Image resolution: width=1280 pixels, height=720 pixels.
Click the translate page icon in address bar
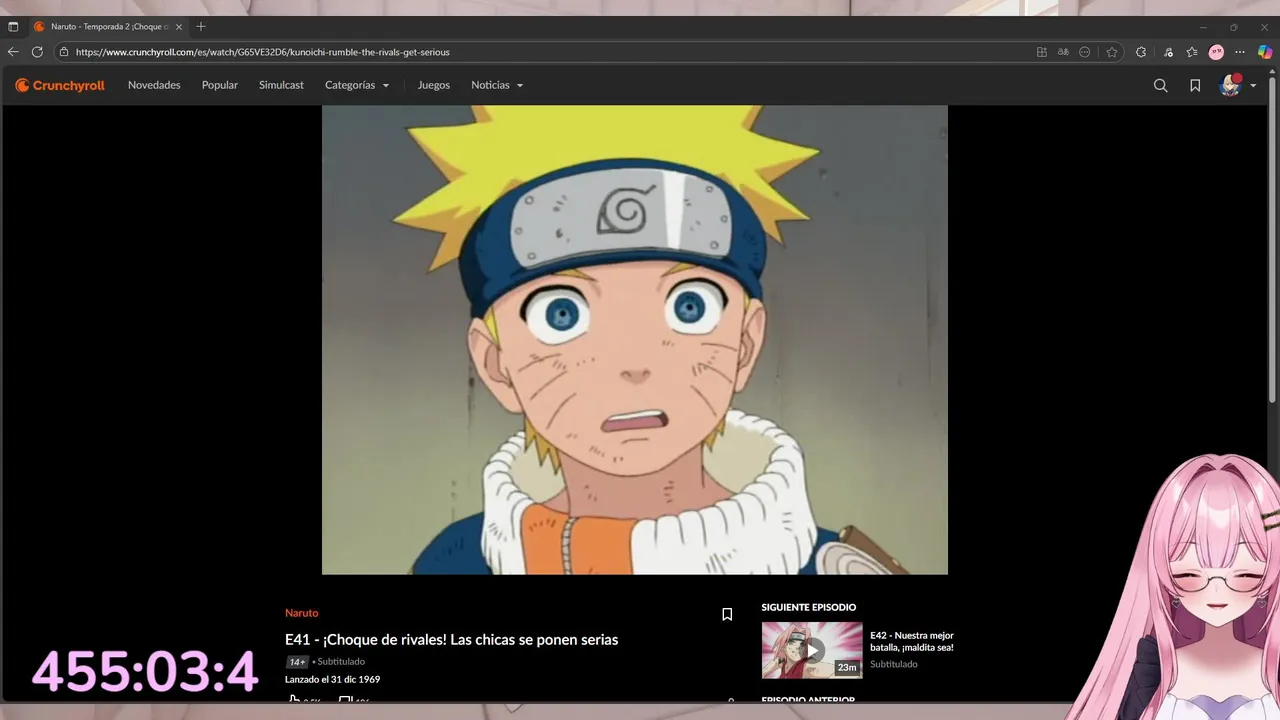click(x=1063, y=52)
